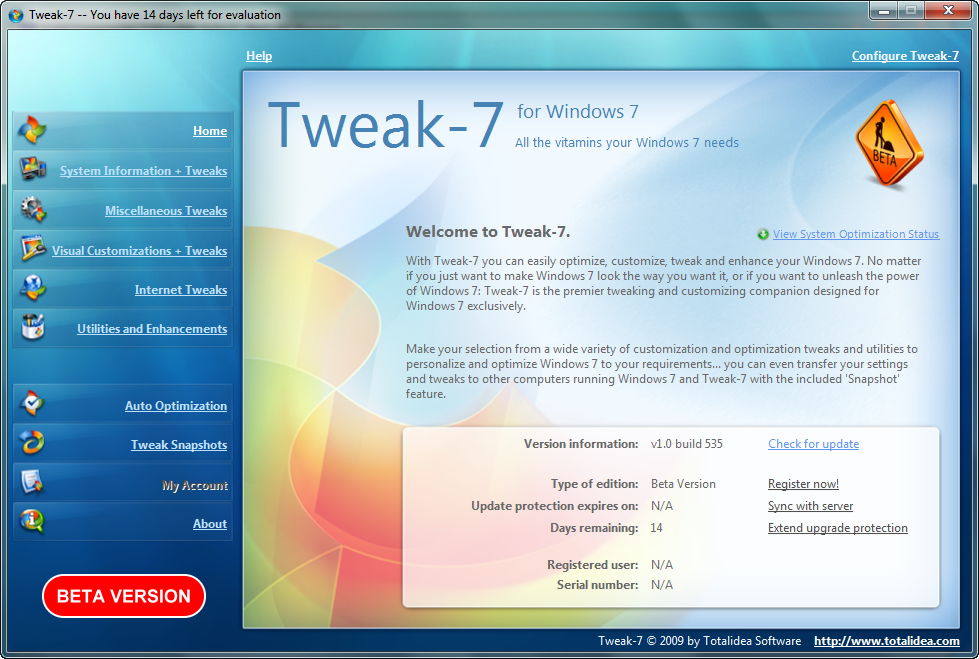Screen dimensions: 979x659
Task: Open the Home section
Action: (210, 131)
